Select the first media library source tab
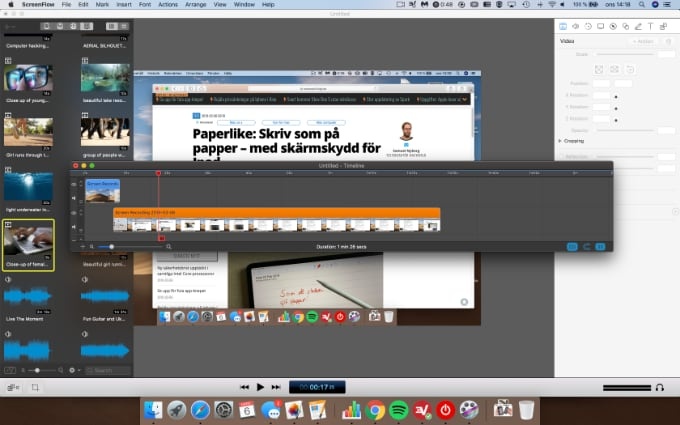680x425 pixels. (x=46, y=26)
